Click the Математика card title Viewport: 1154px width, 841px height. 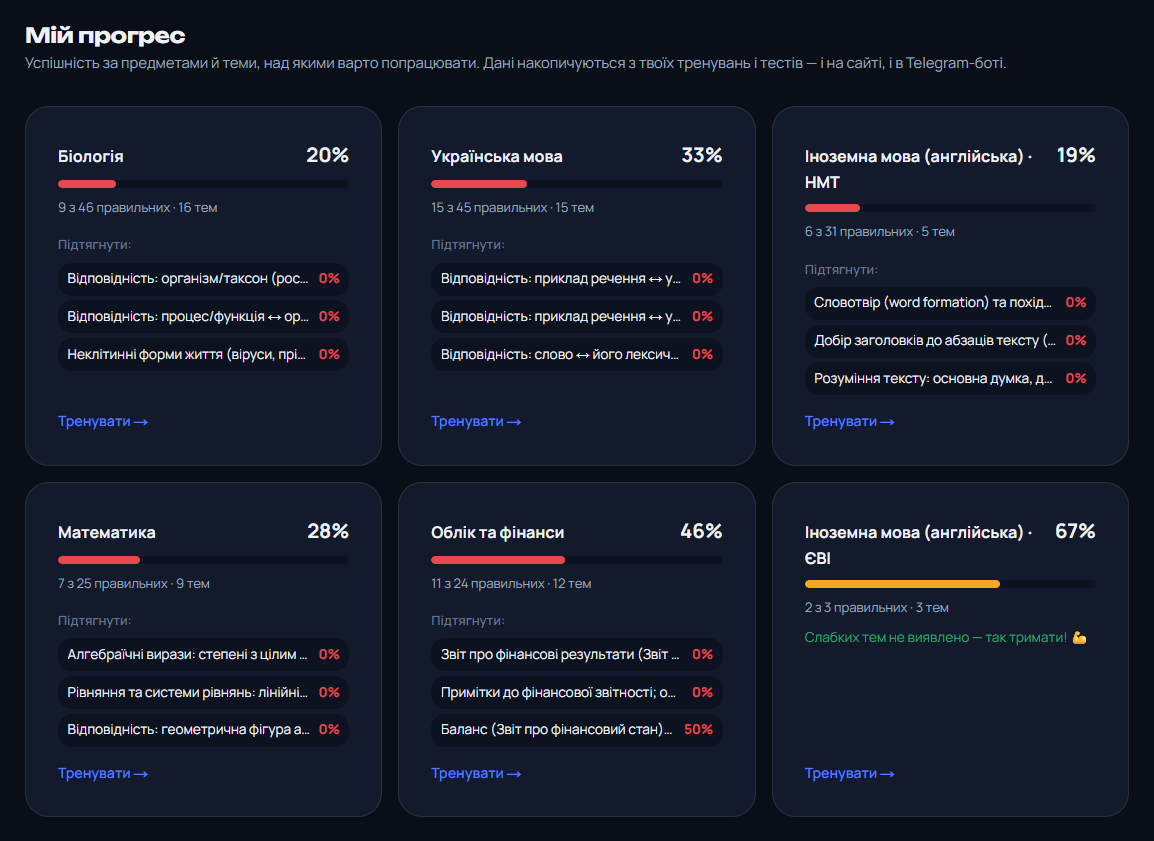coord(107,532)
